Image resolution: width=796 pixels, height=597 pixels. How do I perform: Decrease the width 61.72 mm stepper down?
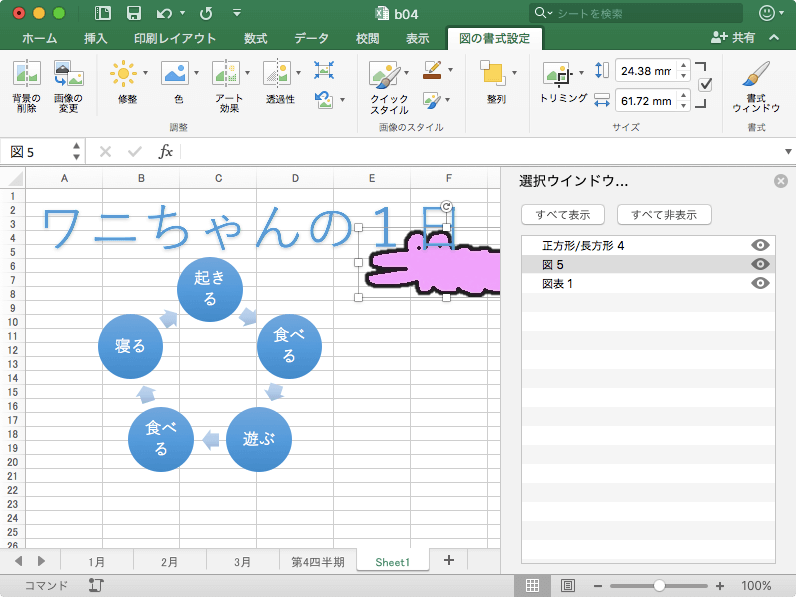tap(684, 106)
